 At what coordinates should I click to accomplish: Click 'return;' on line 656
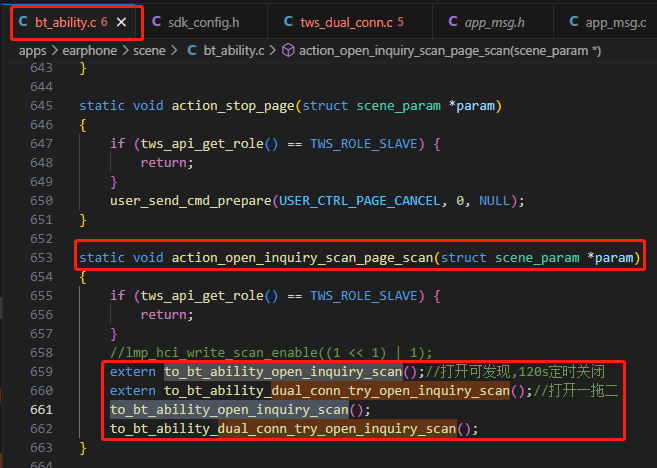tap(167, 315)
